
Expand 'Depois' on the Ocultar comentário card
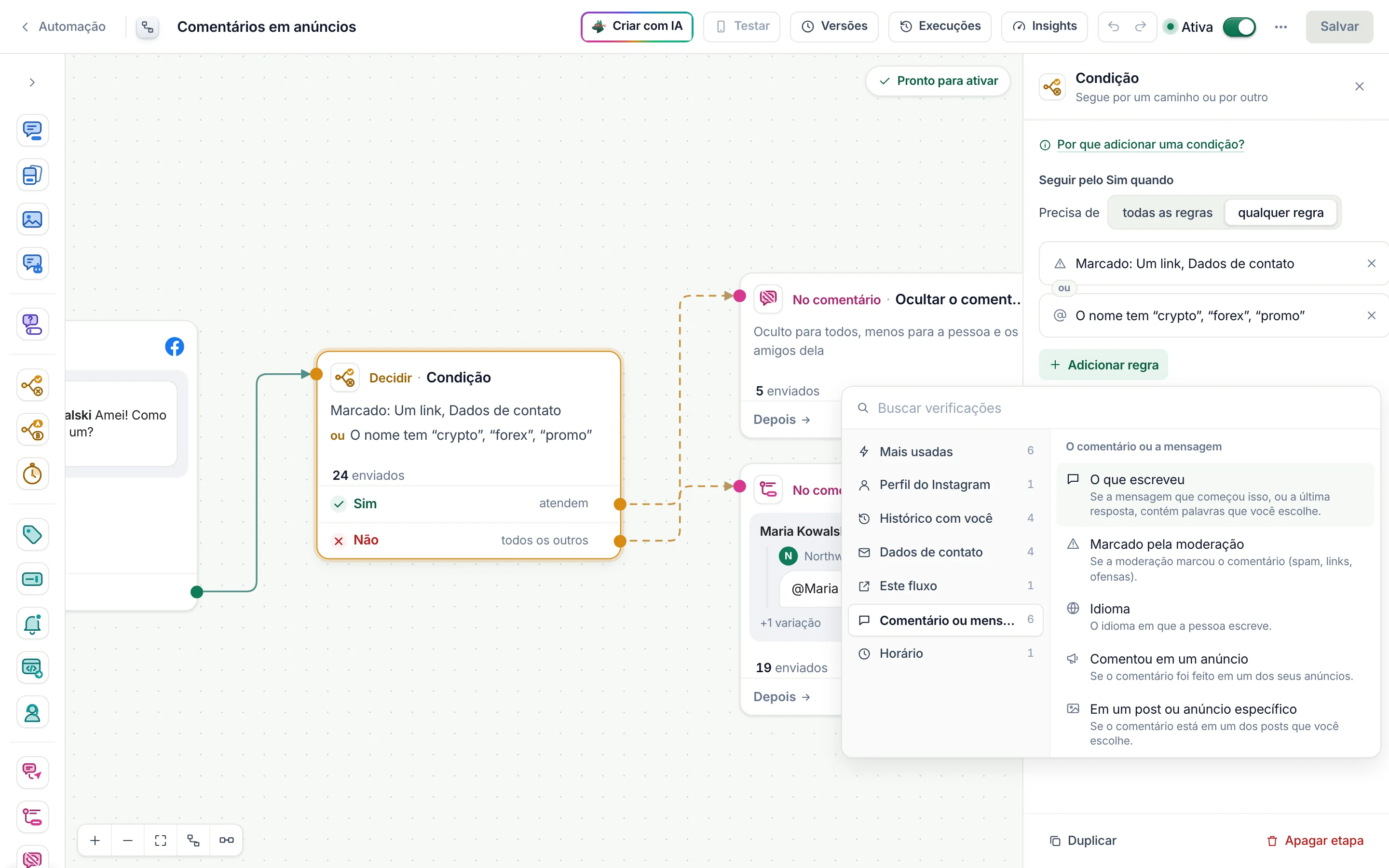click(x=781, y=419)
